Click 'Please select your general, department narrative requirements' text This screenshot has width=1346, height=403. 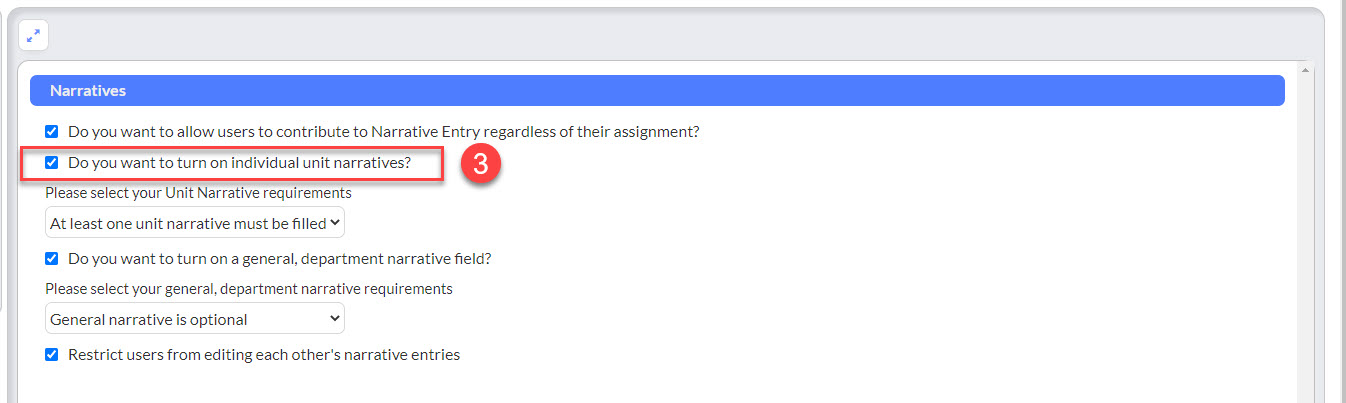(249, 288)
